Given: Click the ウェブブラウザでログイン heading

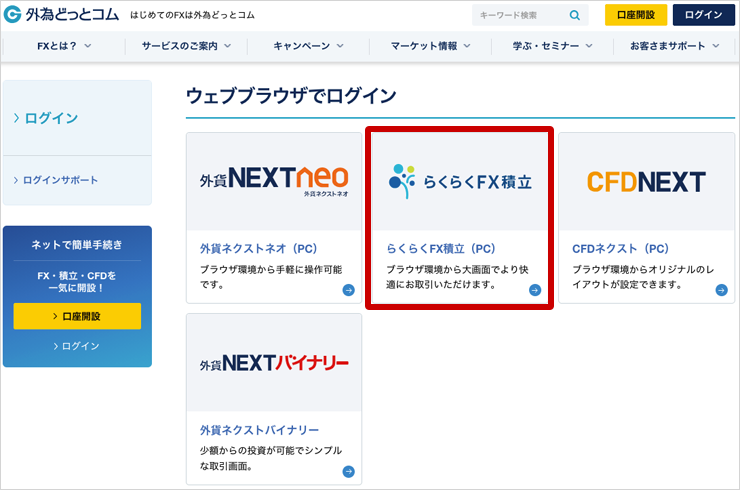Looking at the screenshot, I should 291,96.
